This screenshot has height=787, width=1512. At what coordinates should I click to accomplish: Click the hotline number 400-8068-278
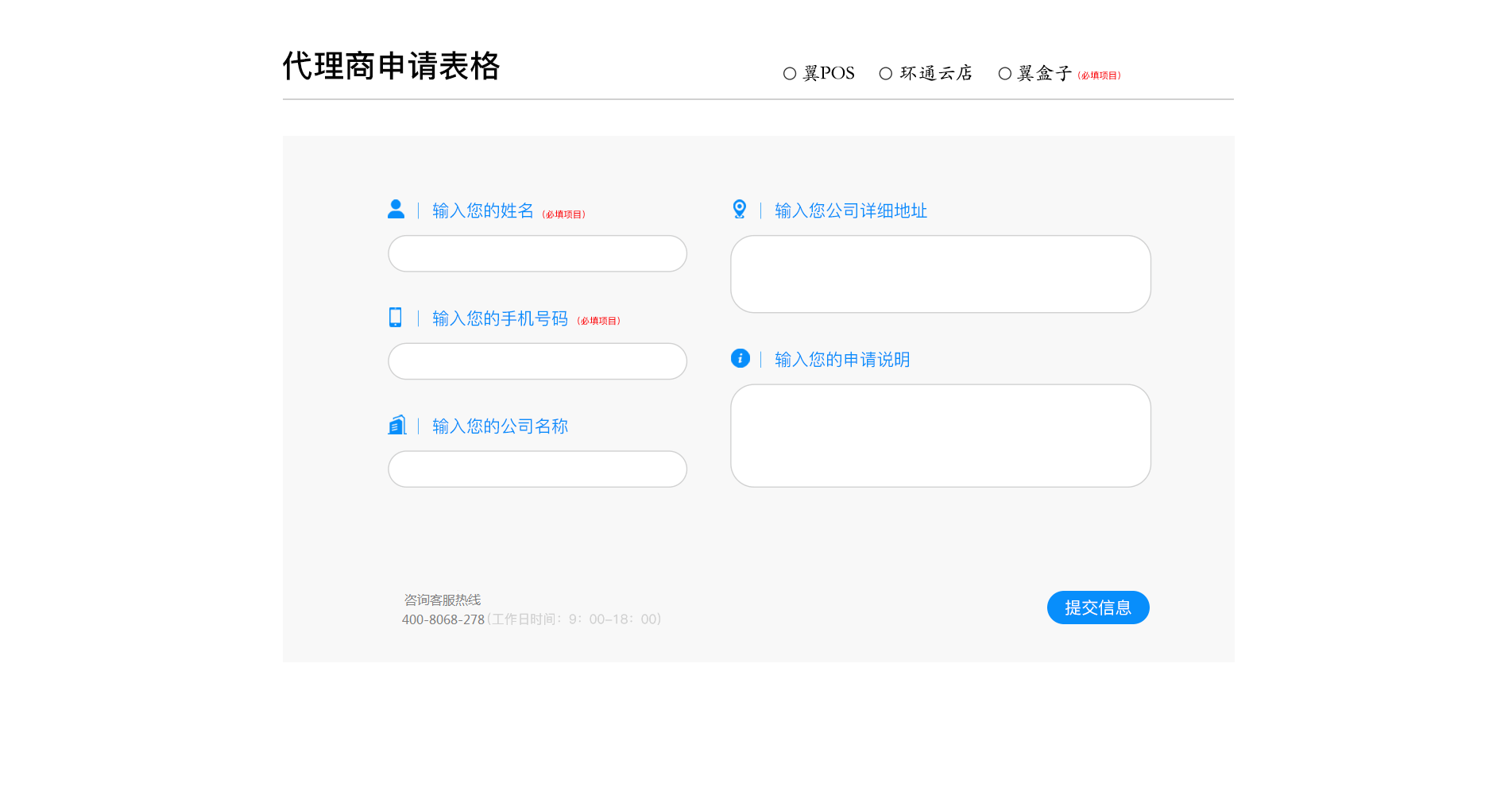click(443, 619)
